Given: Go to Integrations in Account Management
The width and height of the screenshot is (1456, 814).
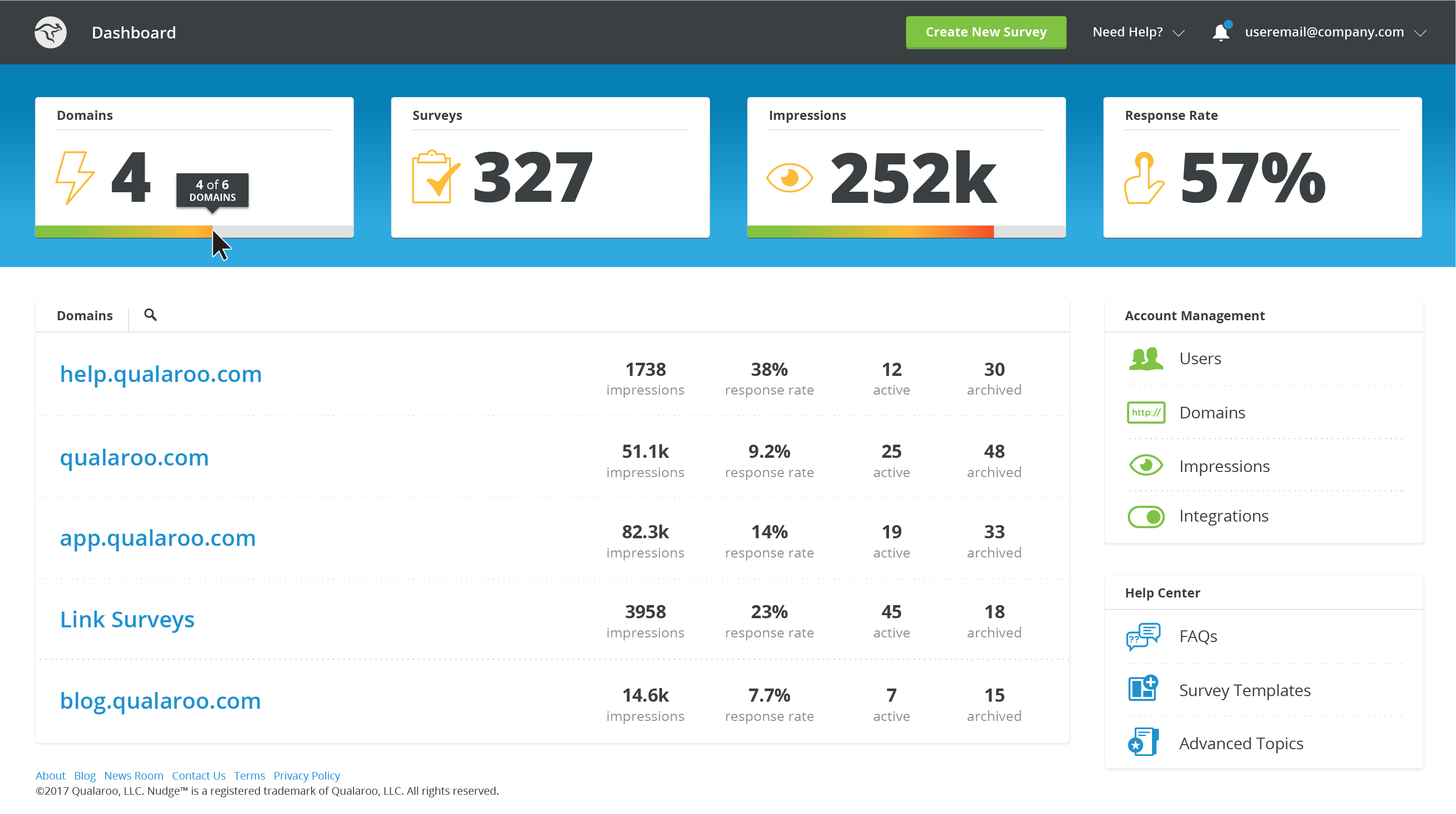Looking at the screenshot, I should click(x=1224, y=516).
